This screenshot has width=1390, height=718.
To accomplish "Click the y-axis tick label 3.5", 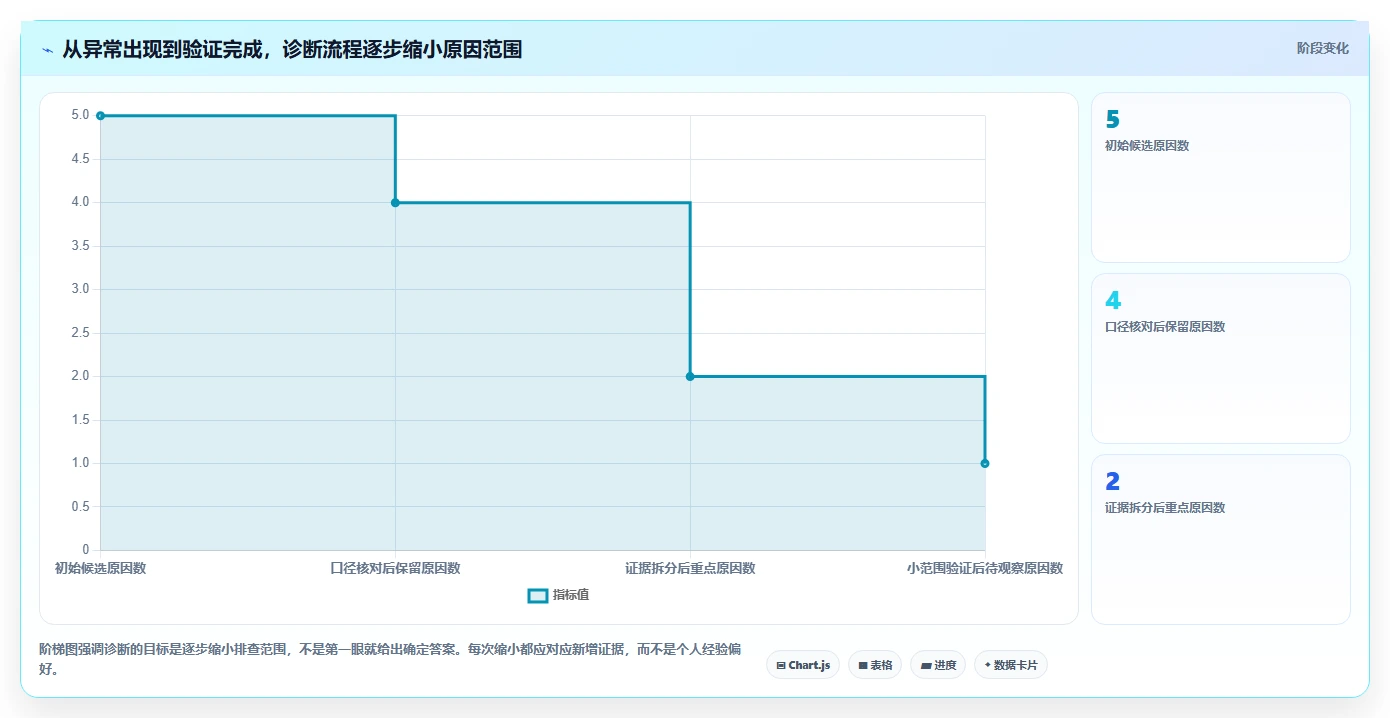I will coord(80,246).
